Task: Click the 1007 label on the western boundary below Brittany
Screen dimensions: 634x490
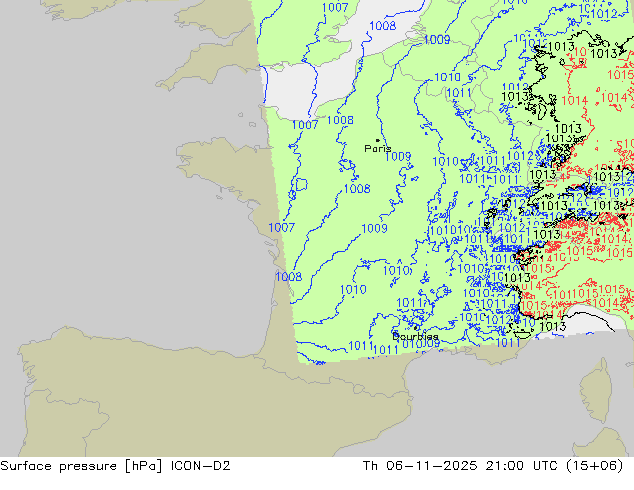Action: 281,227
